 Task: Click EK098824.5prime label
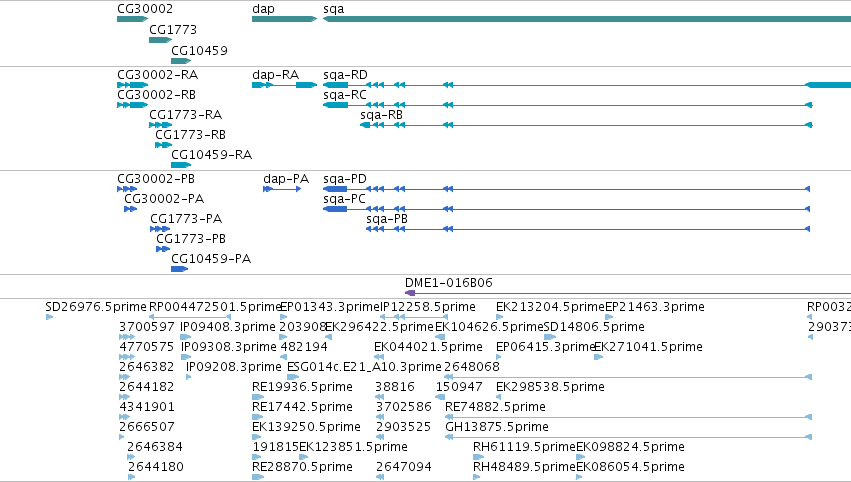(x=630, y=447)
